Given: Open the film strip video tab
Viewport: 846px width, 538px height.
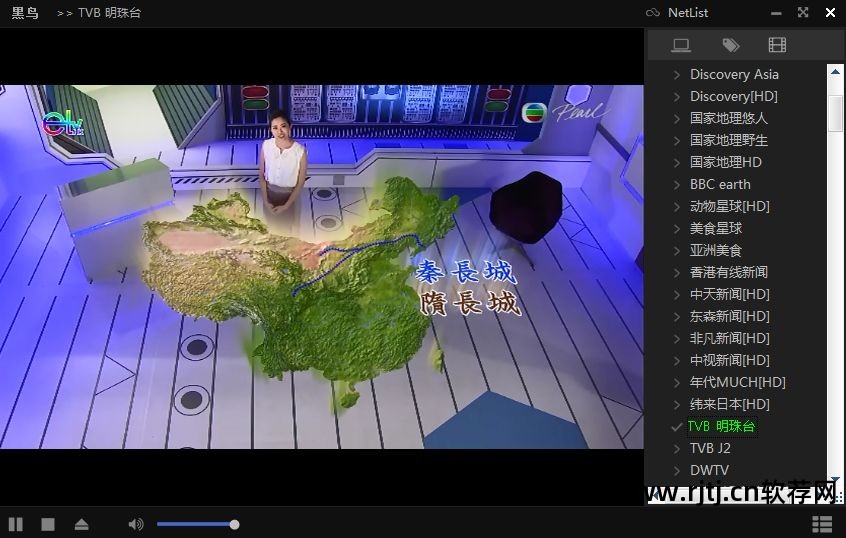Looking at the screenshot, I should tap(777, 45).
